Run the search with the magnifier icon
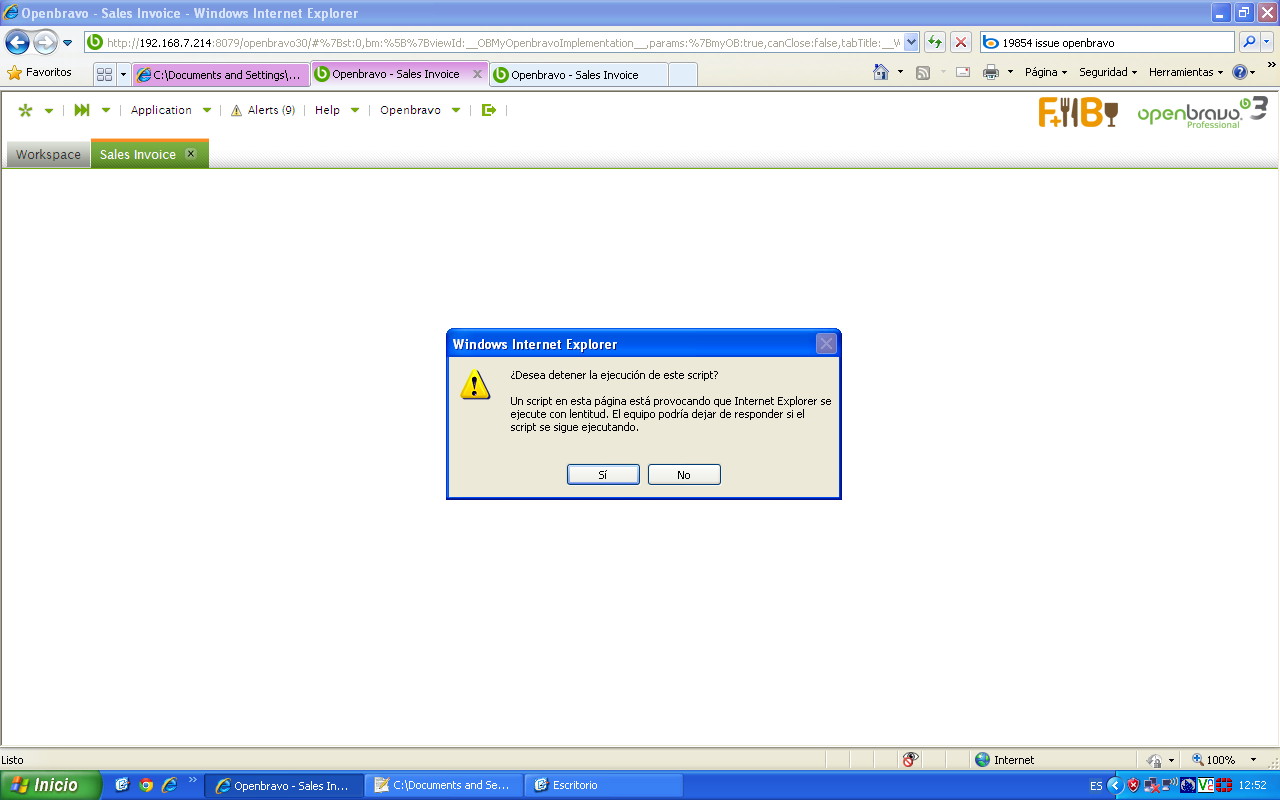 click(1248, 42)
